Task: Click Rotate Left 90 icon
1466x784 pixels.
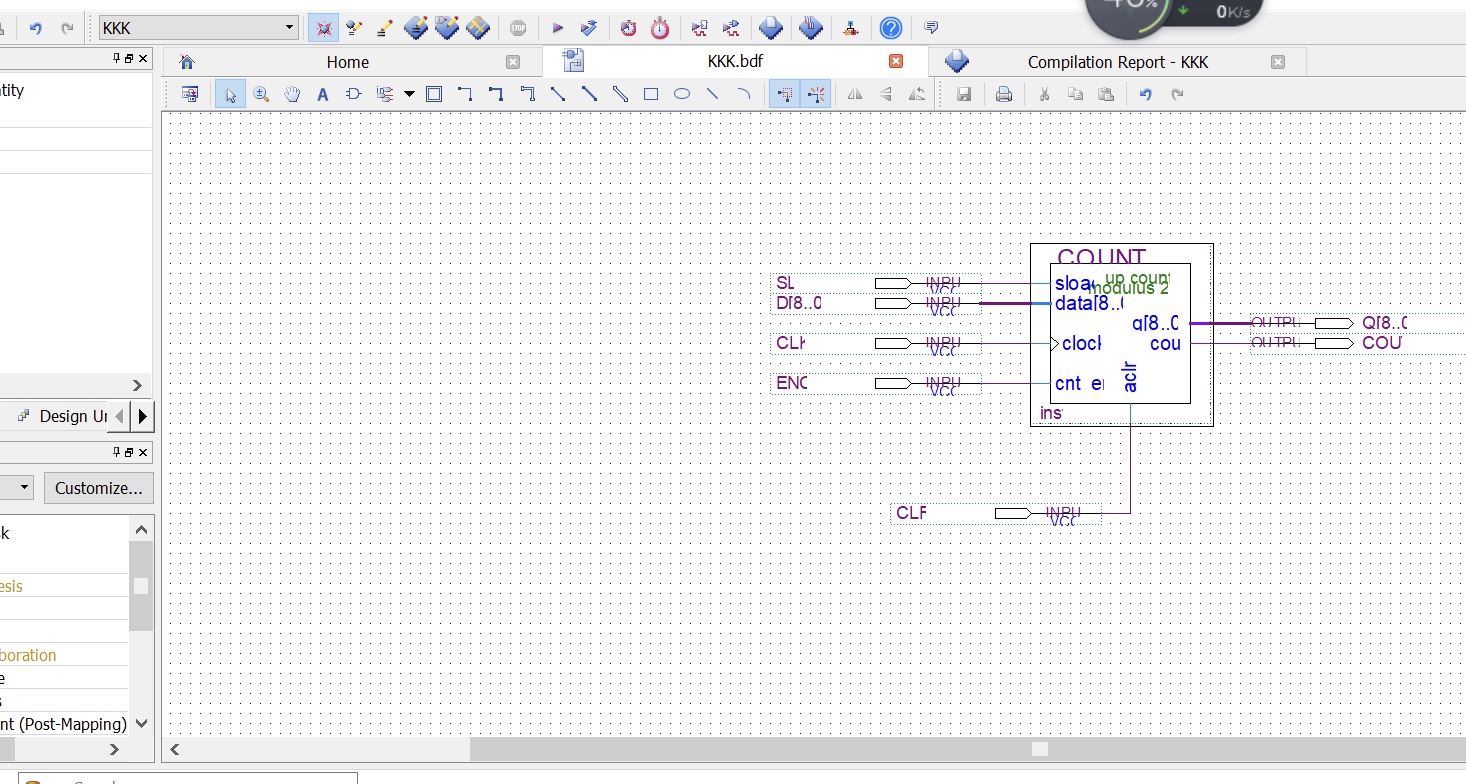Action: tap(916, 94)
